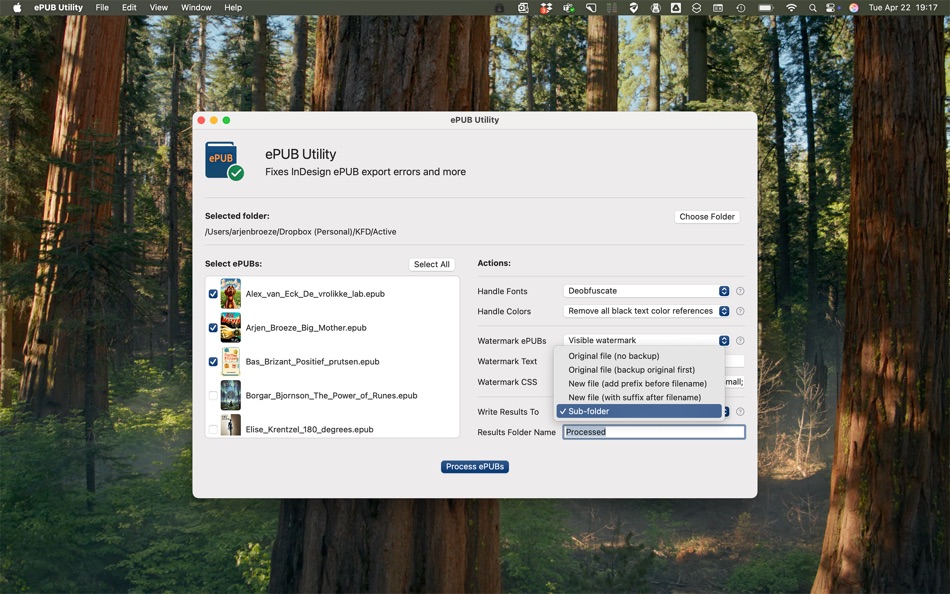Click the Bas_Brizant_Positief_prutsen.epub filename

pos(313,361)
